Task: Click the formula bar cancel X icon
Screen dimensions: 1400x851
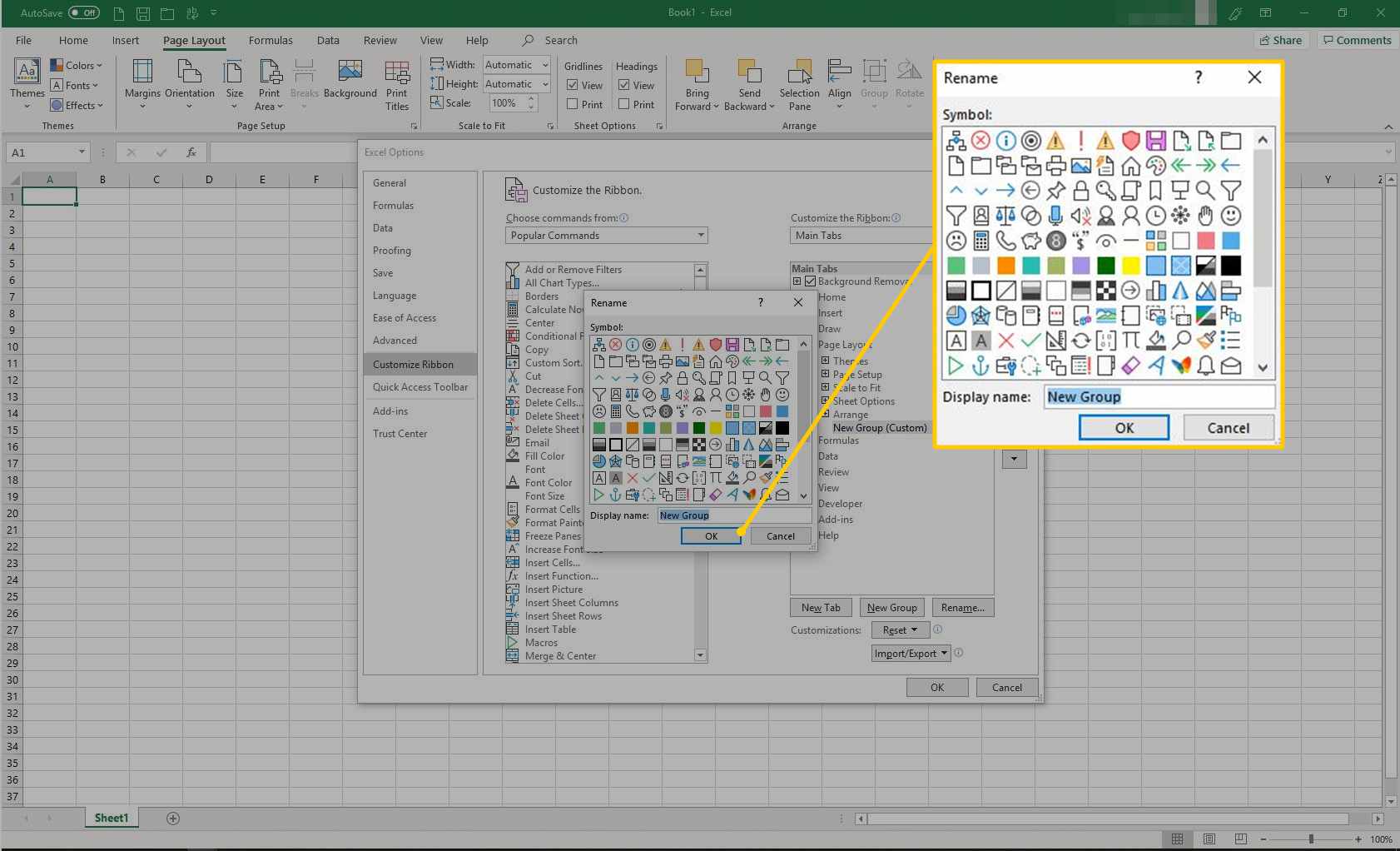Action: pos(131,152)
